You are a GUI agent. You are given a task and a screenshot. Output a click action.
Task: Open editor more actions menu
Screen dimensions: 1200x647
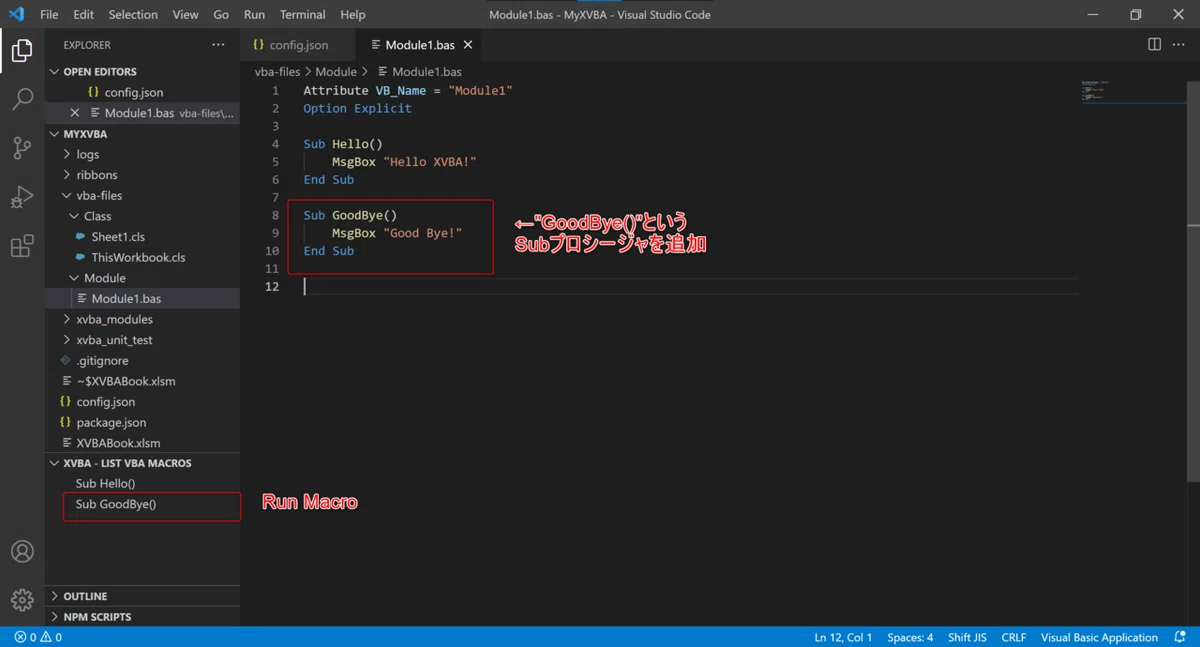point(1180,45)
